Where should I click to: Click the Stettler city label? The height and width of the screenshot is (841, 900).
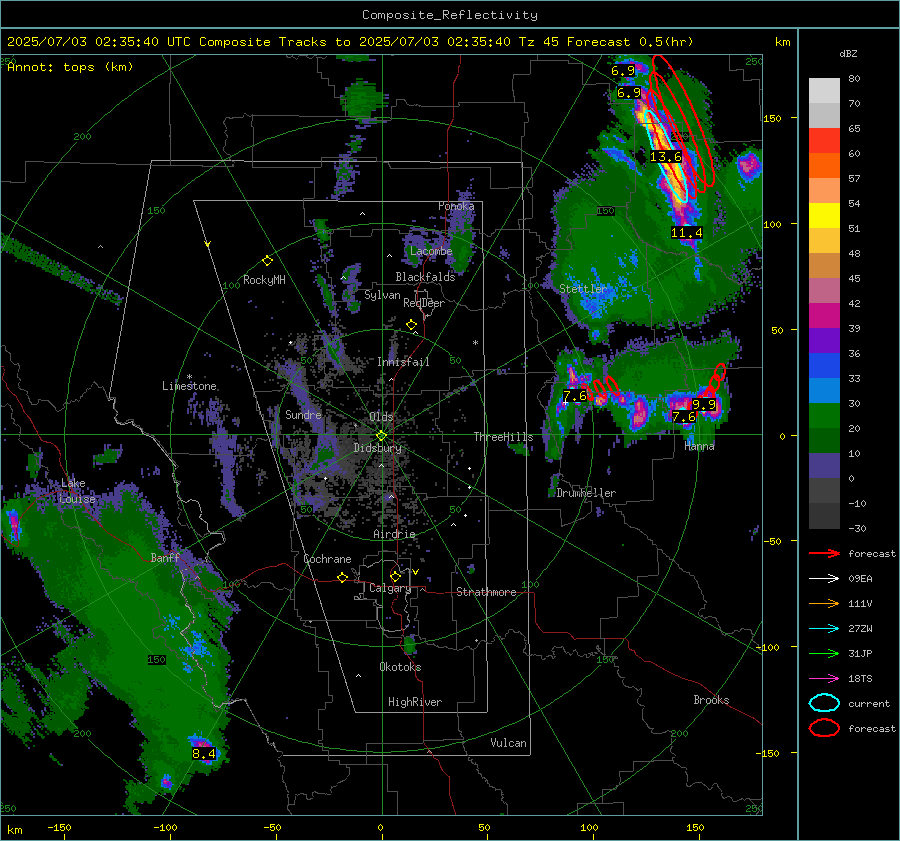coord(583,289)
